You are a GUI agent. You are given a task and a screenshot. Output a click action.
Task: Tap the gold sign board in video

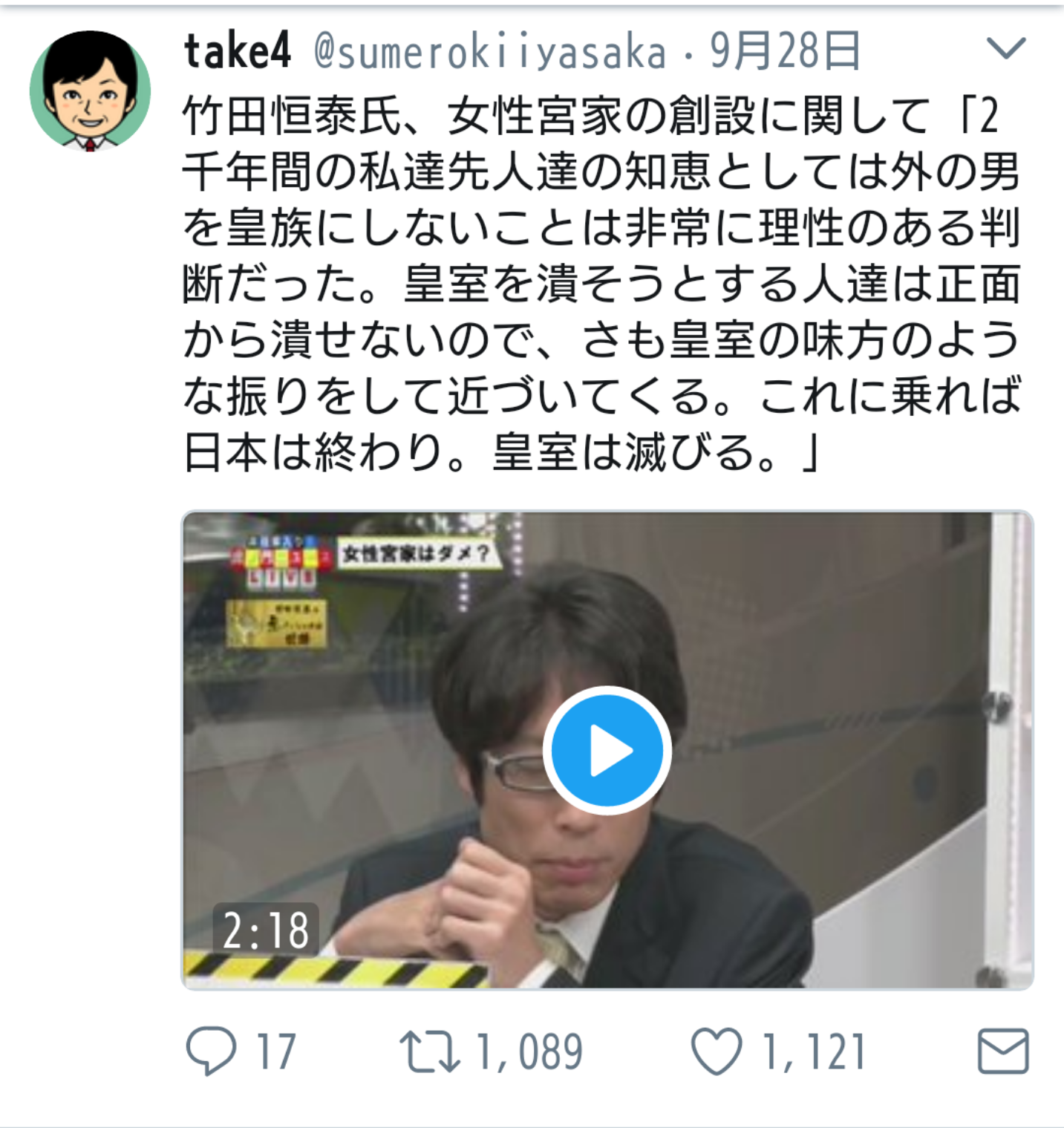tap(276, 622)
